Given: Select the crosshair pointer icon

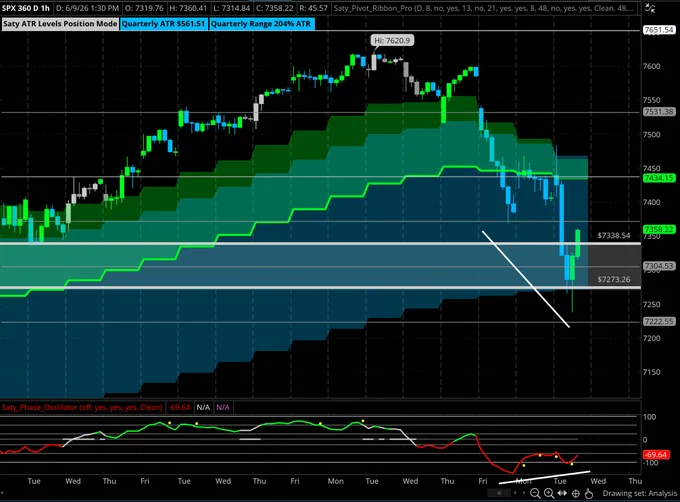Looking at the screenshot, I should point(575,493).
